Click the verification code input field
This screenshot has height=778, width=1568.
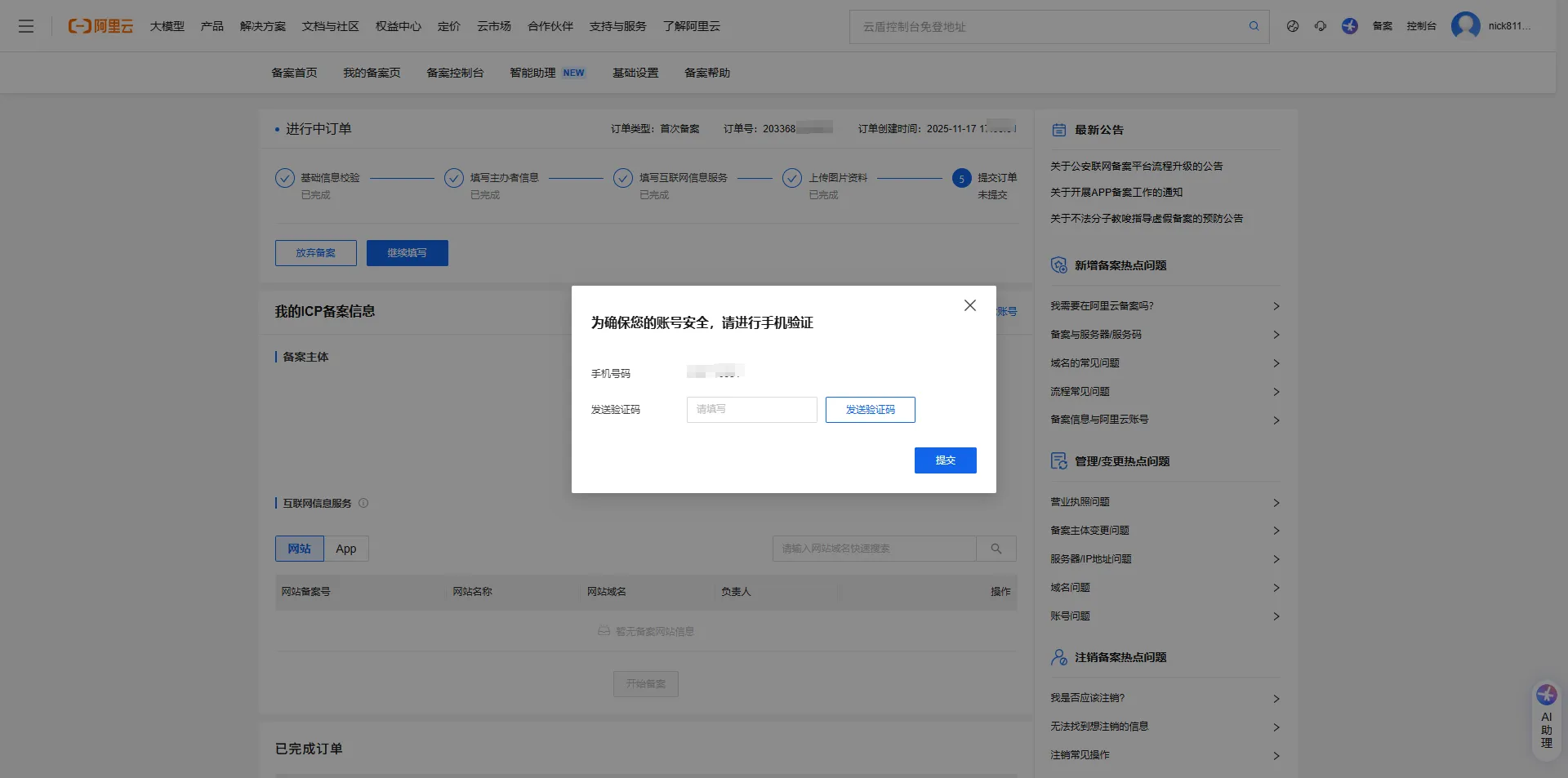(751, 410)
